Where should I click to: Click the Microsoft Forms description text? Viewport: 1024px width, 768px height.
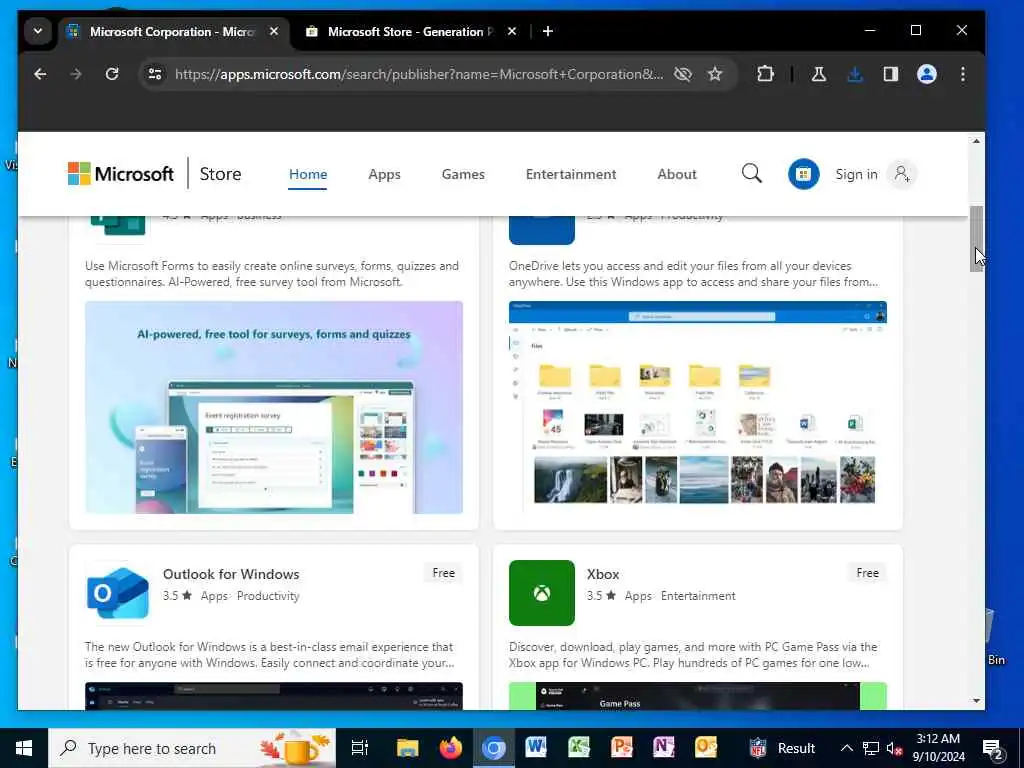click(x=272, y=274)
